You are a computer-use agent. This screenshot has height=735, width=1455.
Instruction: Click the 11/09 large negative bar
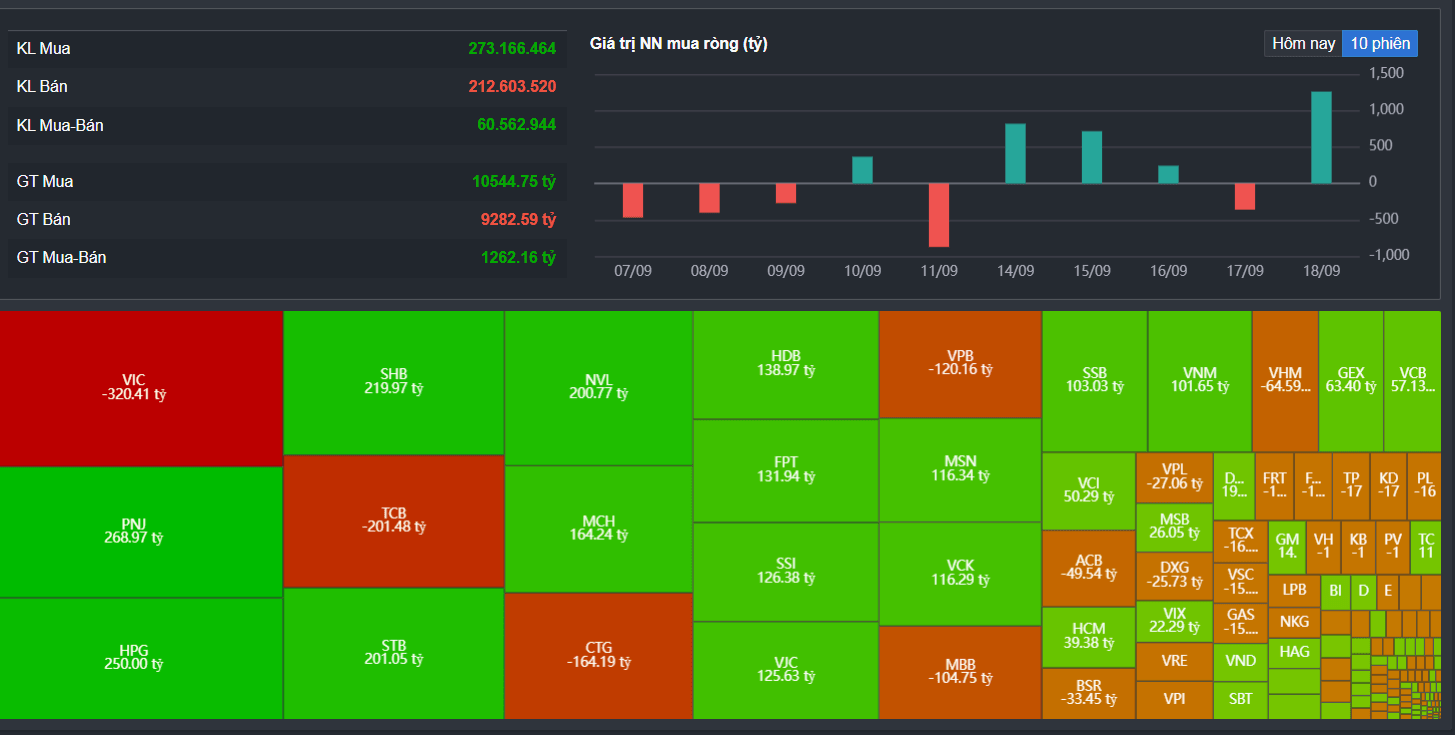[x=939, y=215]
